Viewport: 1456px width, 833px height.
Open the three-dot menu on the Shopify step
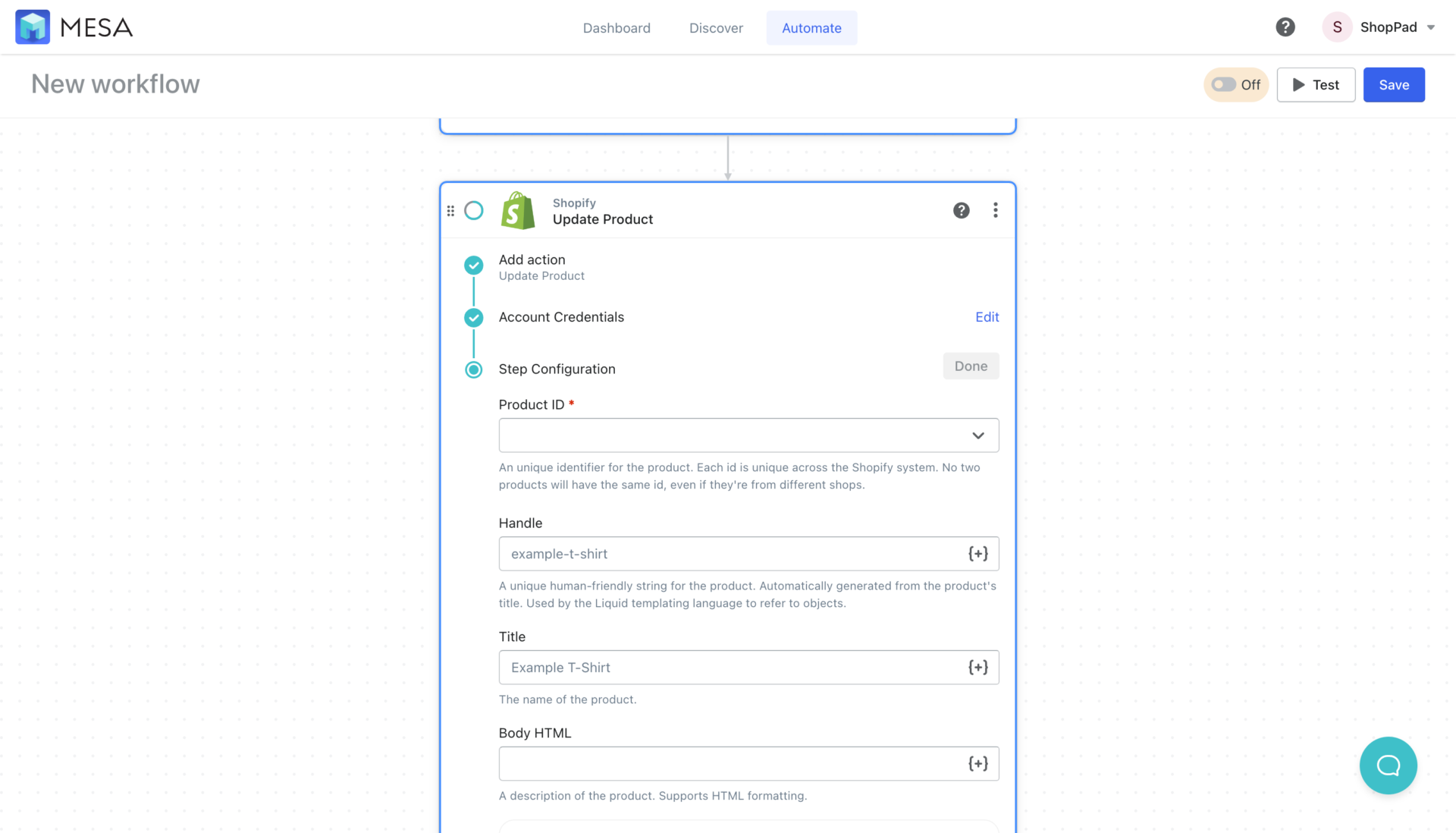[996, 210]
